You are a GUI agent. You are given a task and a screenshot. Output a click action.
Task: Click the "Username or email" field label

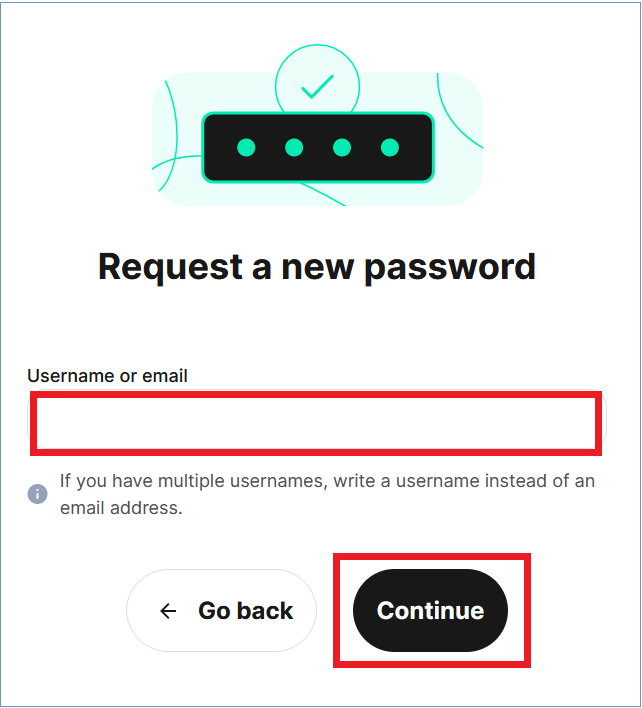click(x=107, y=376)
